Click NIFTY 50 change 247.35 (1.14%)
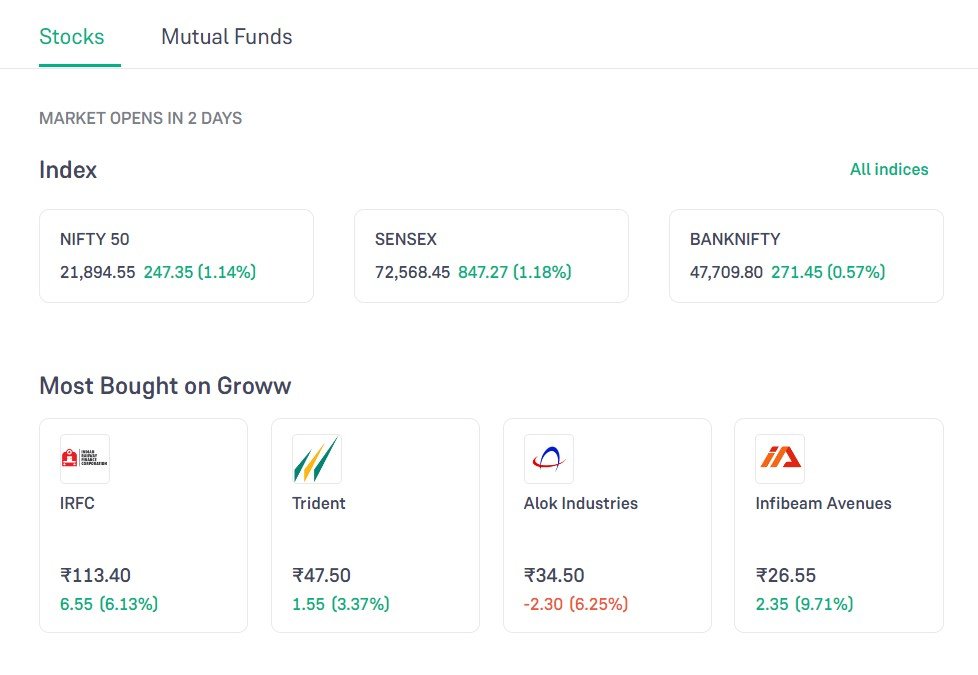 200,273
